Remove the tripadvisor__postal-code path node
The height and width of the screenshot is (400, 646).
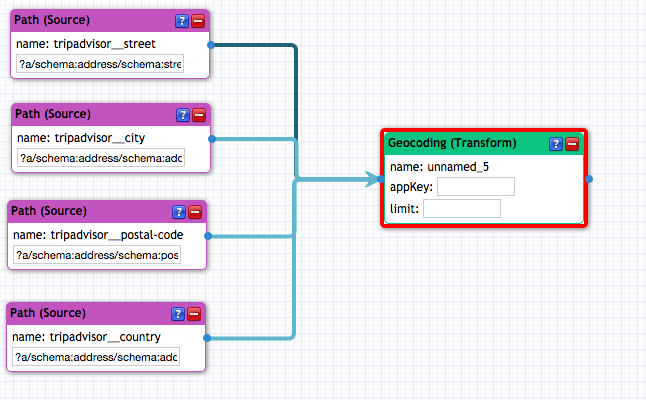click(195, 212)
